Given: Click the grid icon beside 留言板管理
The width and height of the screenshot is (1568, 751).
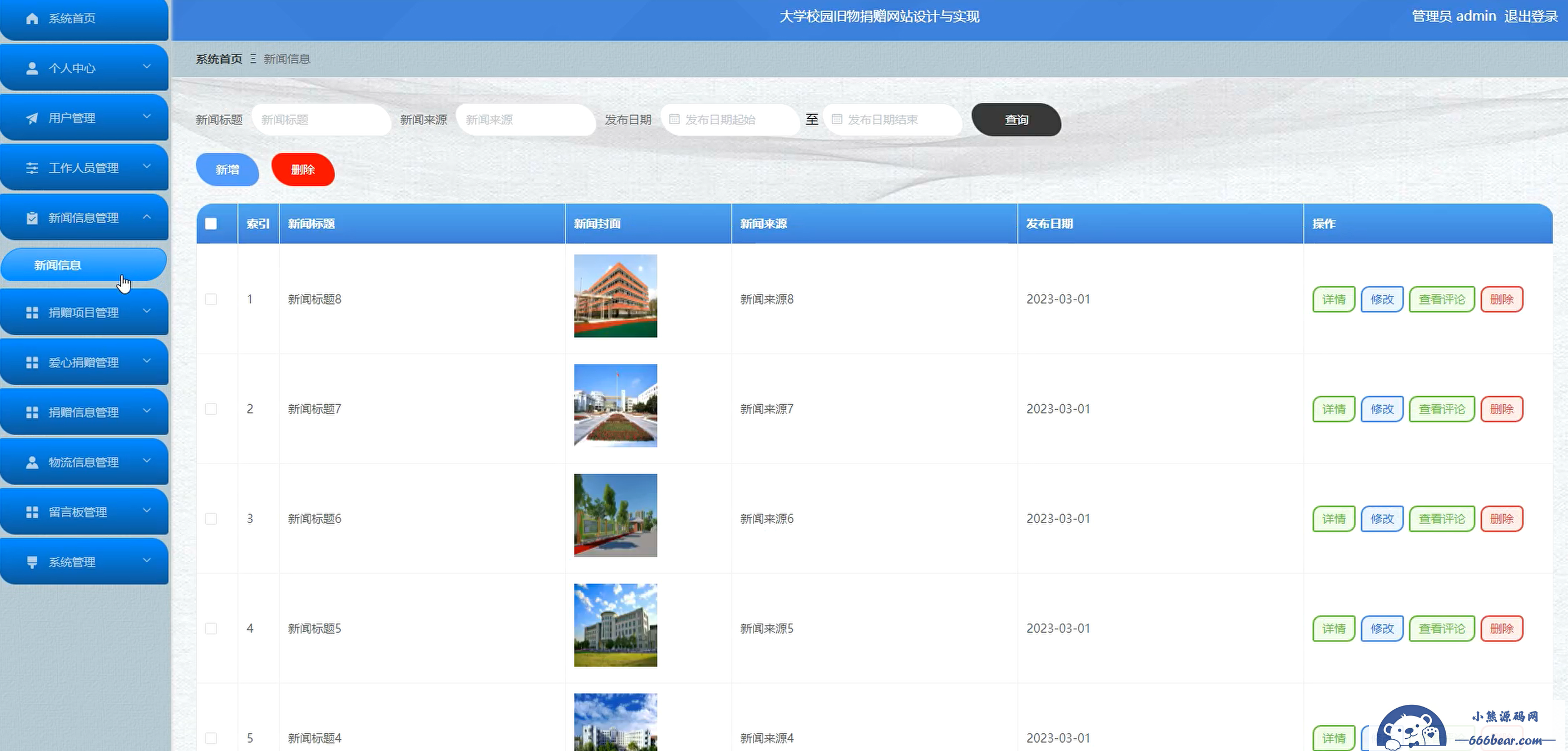Looking at the screenshot, I should [x=32, y=513].
